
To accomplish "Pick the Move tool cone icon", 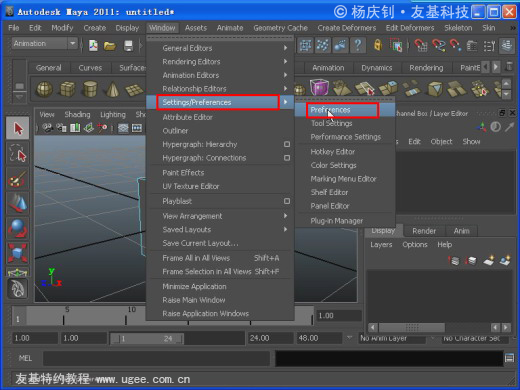I will (18, 203).
